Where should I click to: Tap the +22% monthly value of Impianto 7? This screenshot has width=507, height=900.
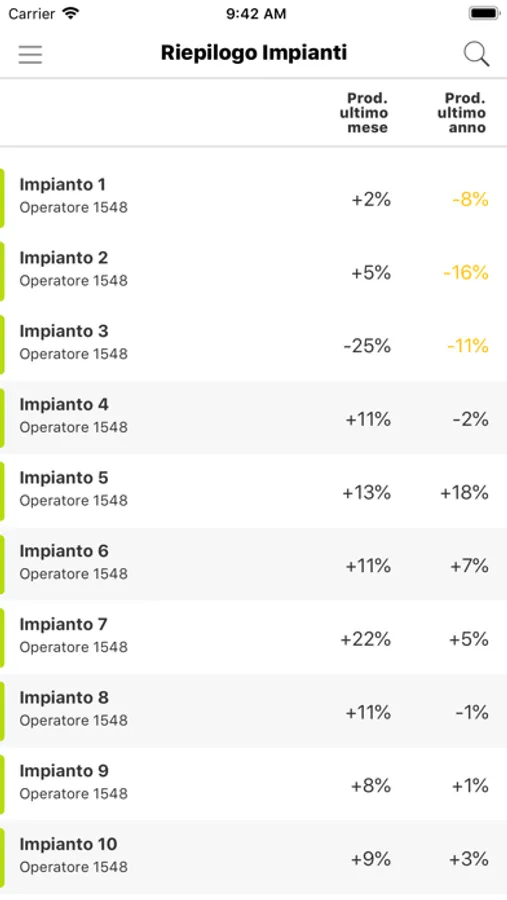366,639
